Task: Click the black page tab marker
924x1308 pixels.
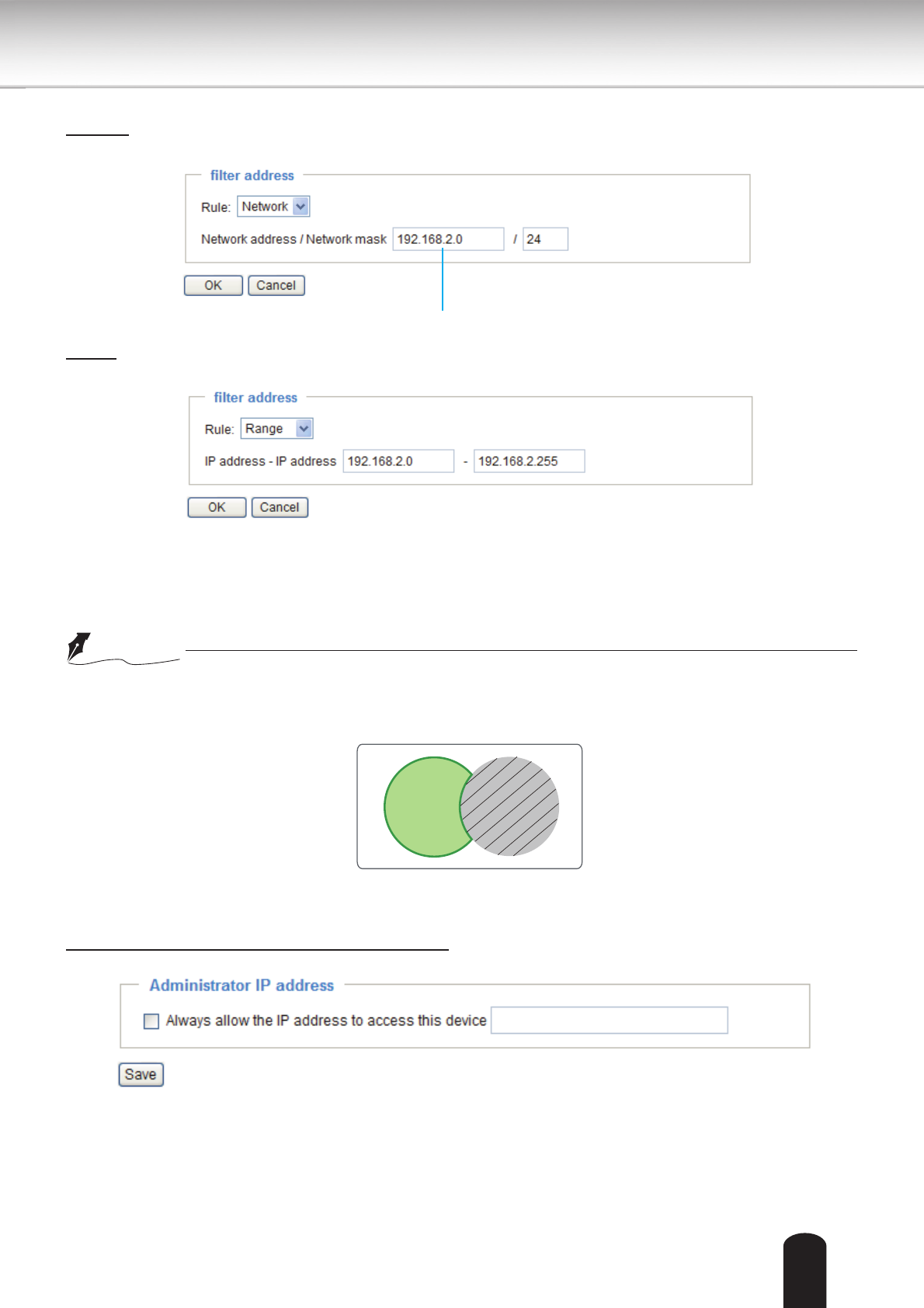Action: 804,1271
